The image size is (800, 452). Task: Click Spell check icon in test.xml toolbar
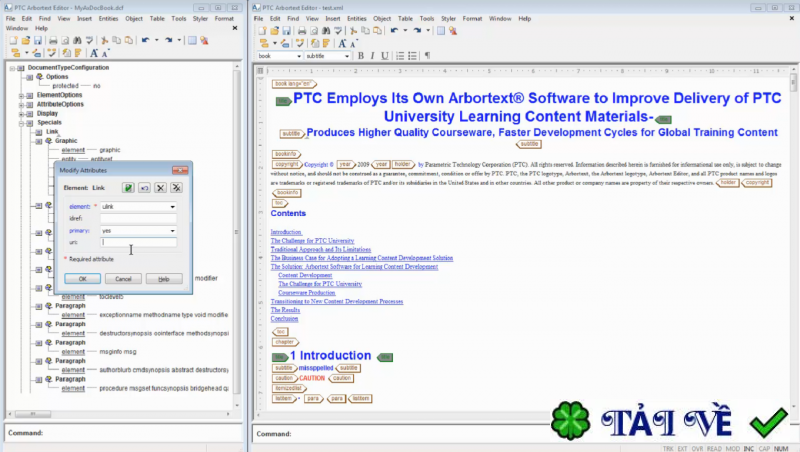338,31
